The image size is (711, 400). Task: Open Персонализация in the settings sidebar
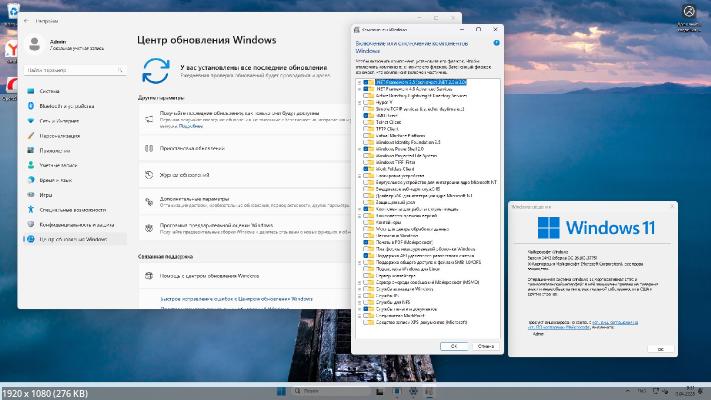(x=61, y=135)
